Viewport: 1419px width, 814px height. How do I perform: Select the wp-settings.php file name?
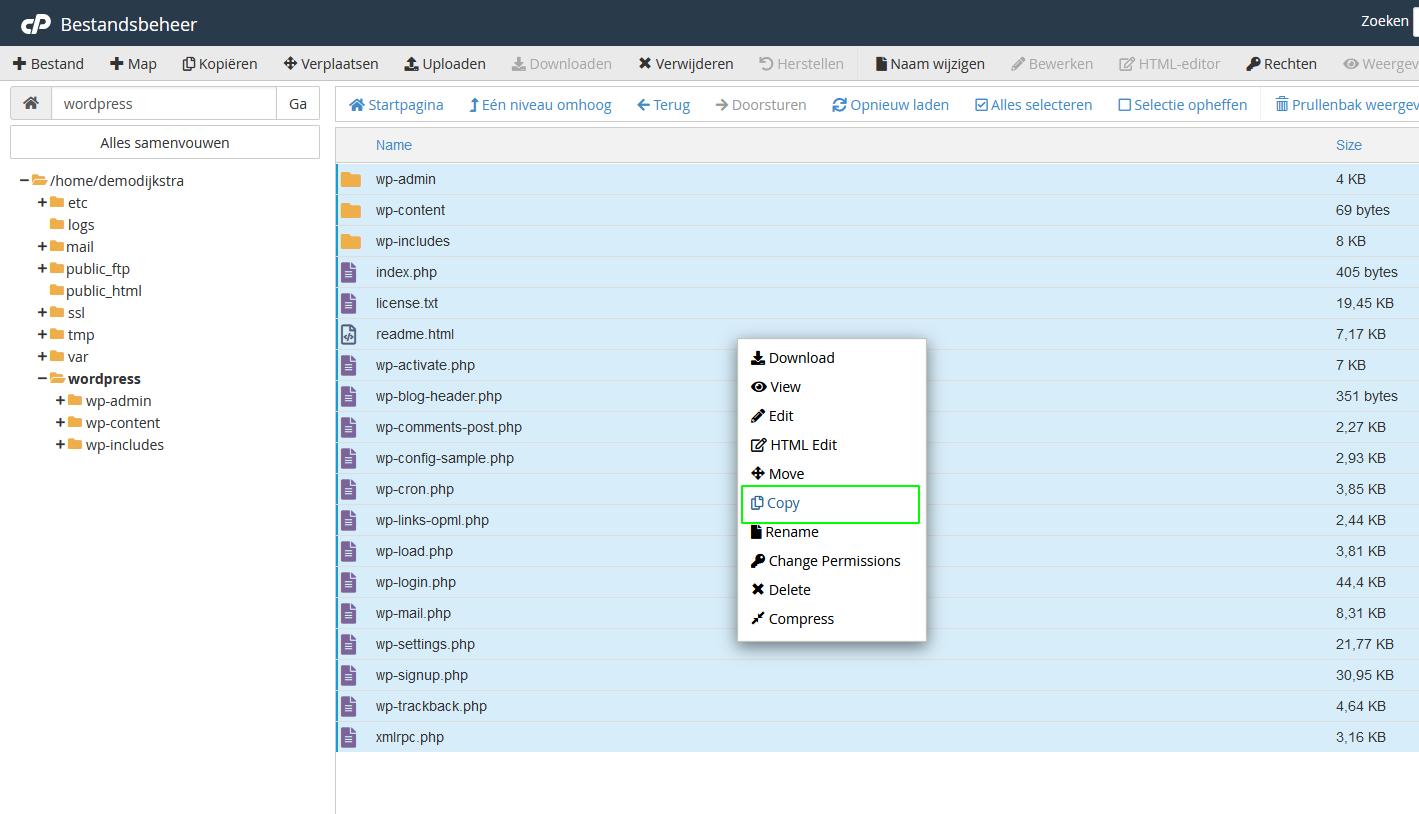(x=425, y=644)
